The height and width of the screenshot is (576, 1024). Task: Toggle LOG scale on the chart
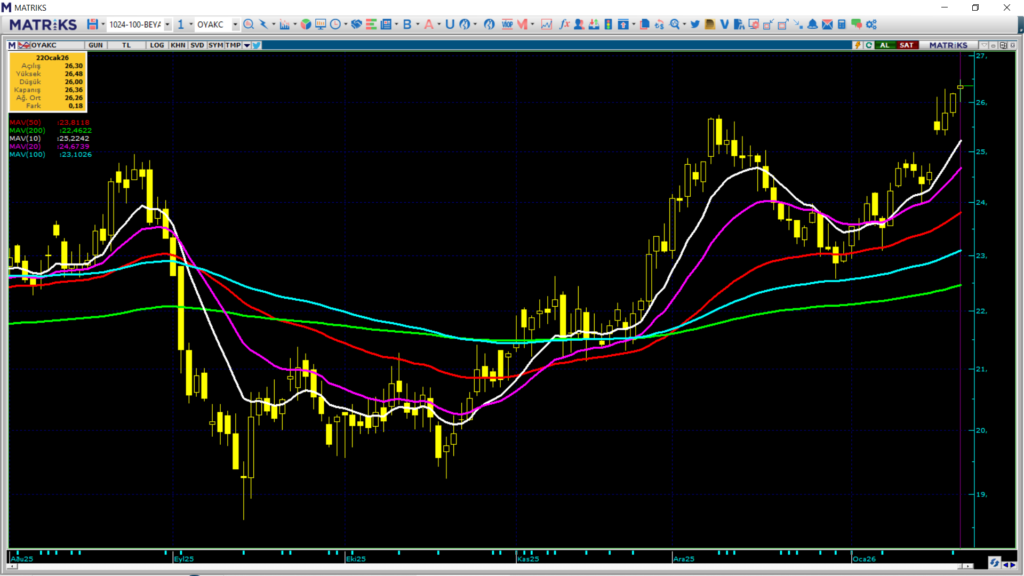[157, 45]
